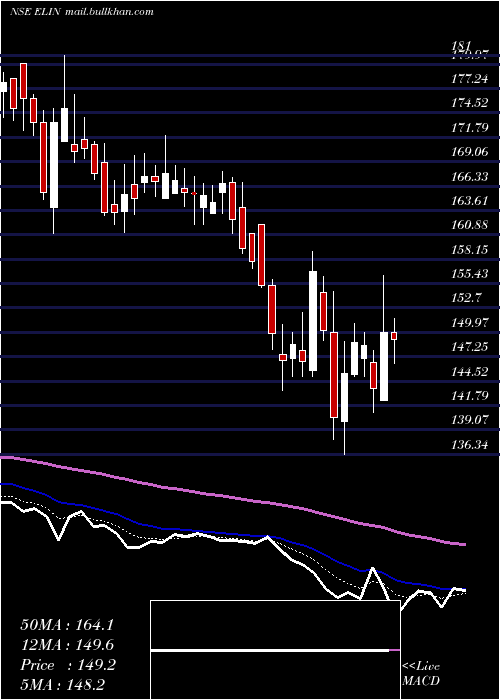
Task: Click the 5MA : 148.2 value
Action: pos(62,684)
